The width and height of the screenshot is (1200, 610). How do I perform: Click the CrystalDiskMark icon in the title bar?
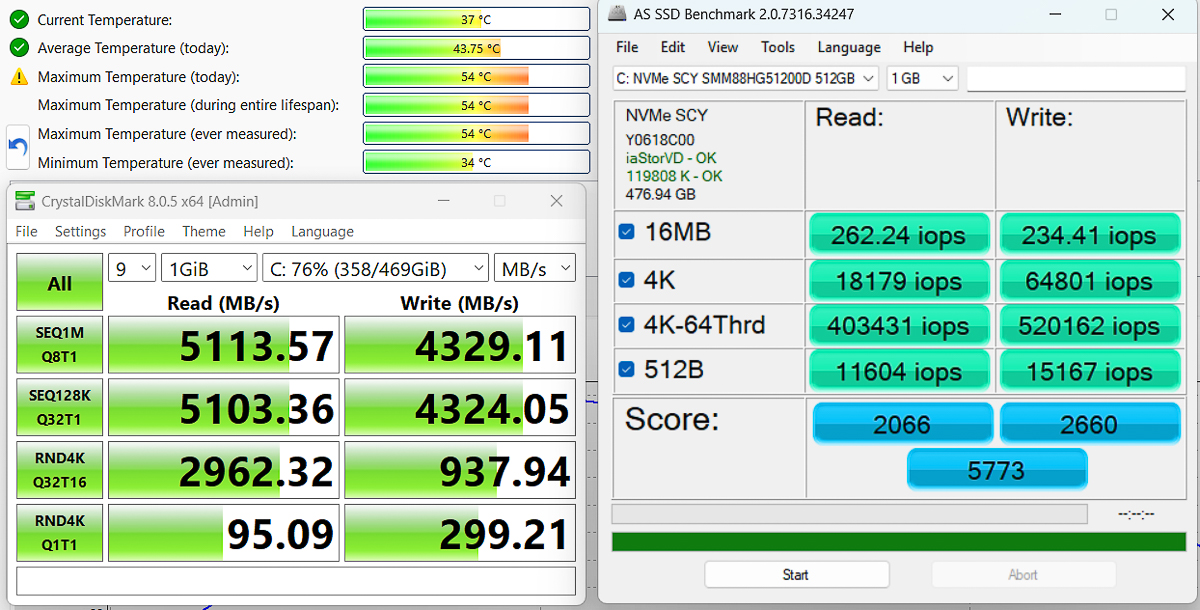(x=23, y=200)
